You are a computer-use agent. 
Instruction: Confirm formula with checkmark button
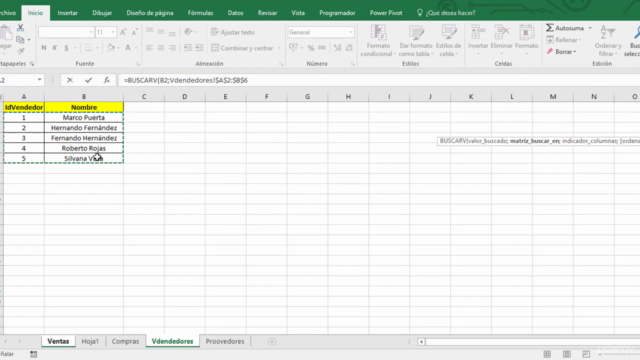88,80
